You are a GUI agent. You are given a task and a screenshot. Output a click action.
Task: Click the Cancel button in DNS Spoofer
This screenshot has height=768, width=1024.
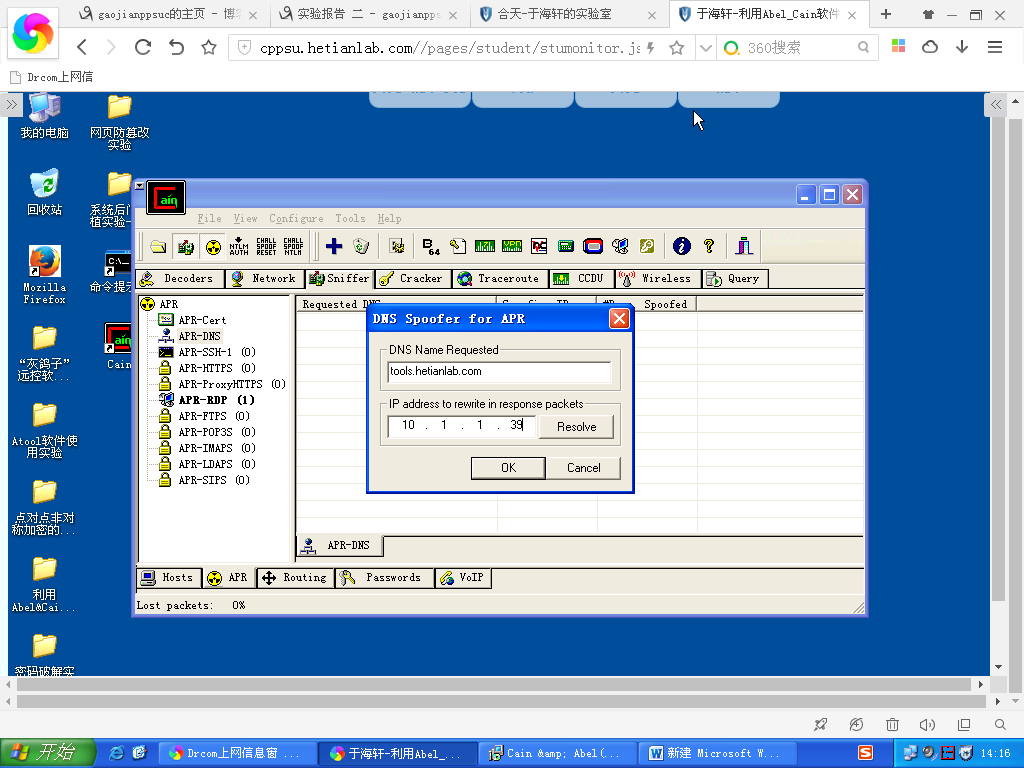[x=583, y=468]
